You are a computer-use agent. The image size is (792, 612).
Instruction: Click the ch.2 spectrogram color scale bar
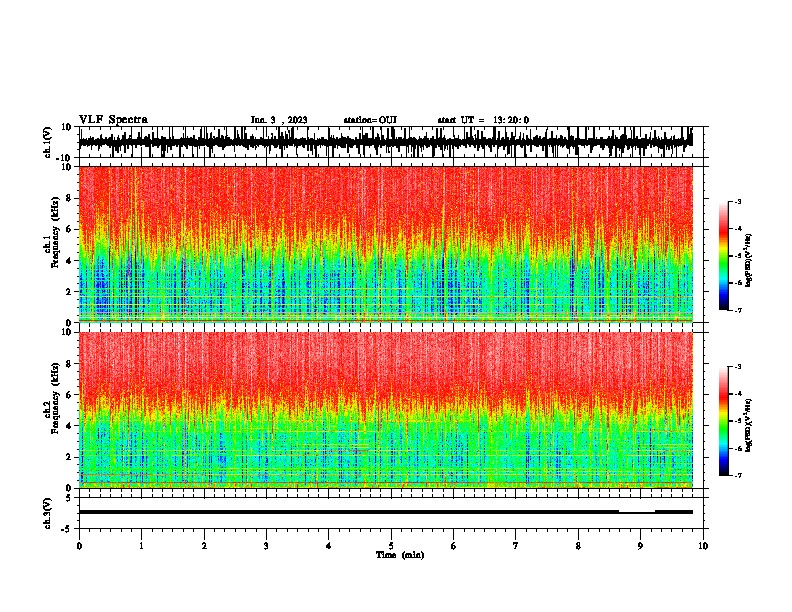[723, 421]
